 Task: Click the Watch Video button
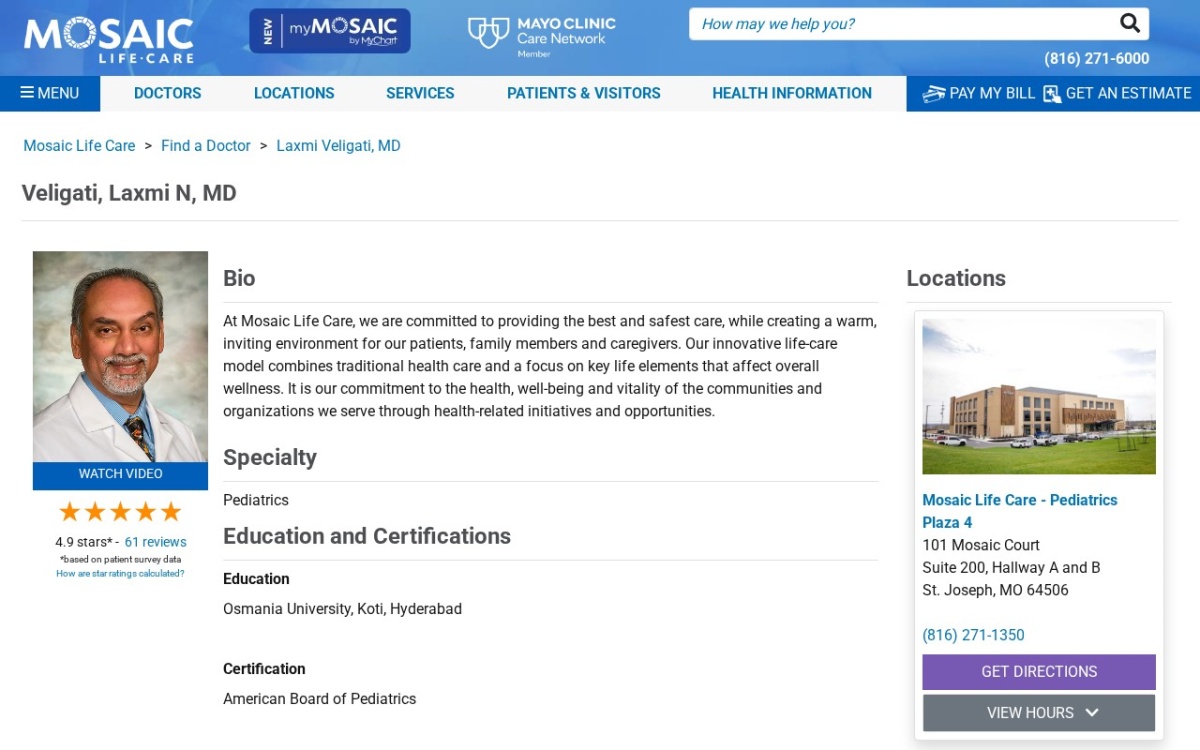click(x=120, y=474)
